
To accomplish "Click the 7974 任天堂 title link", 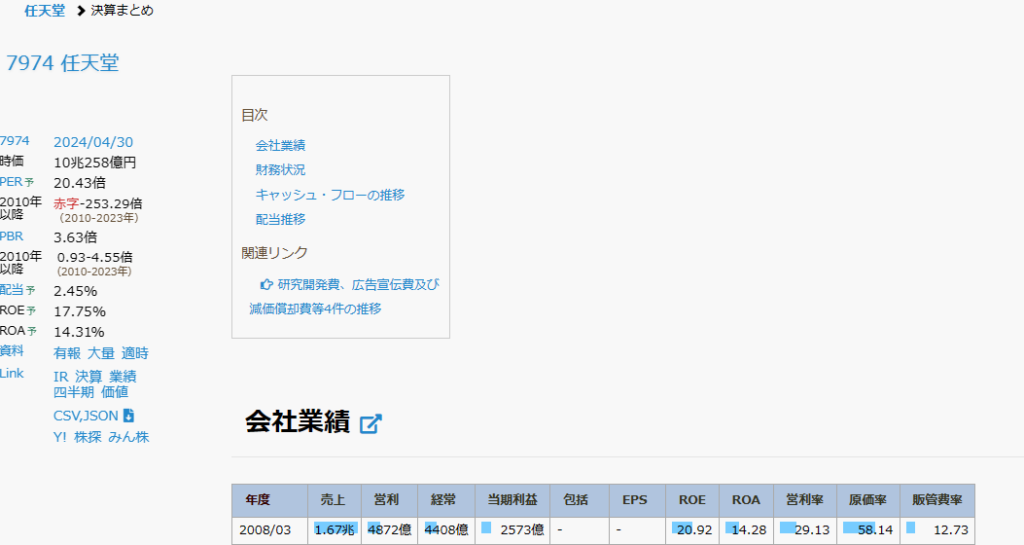I will point(63,63).
